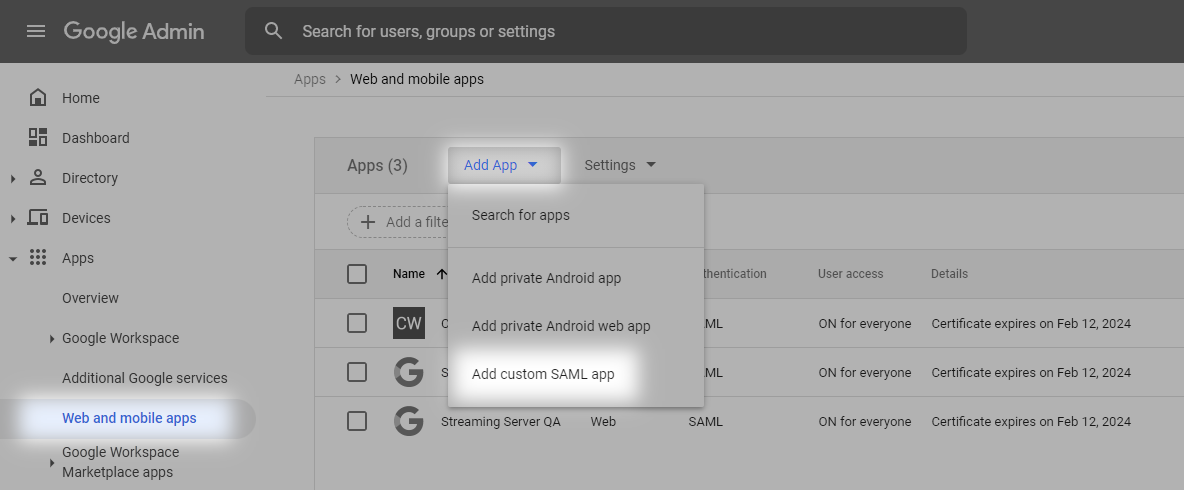The width and height of the screenshot is (1184, 490).
Task: Click the Apps grid icon
Action: [38, 258]
